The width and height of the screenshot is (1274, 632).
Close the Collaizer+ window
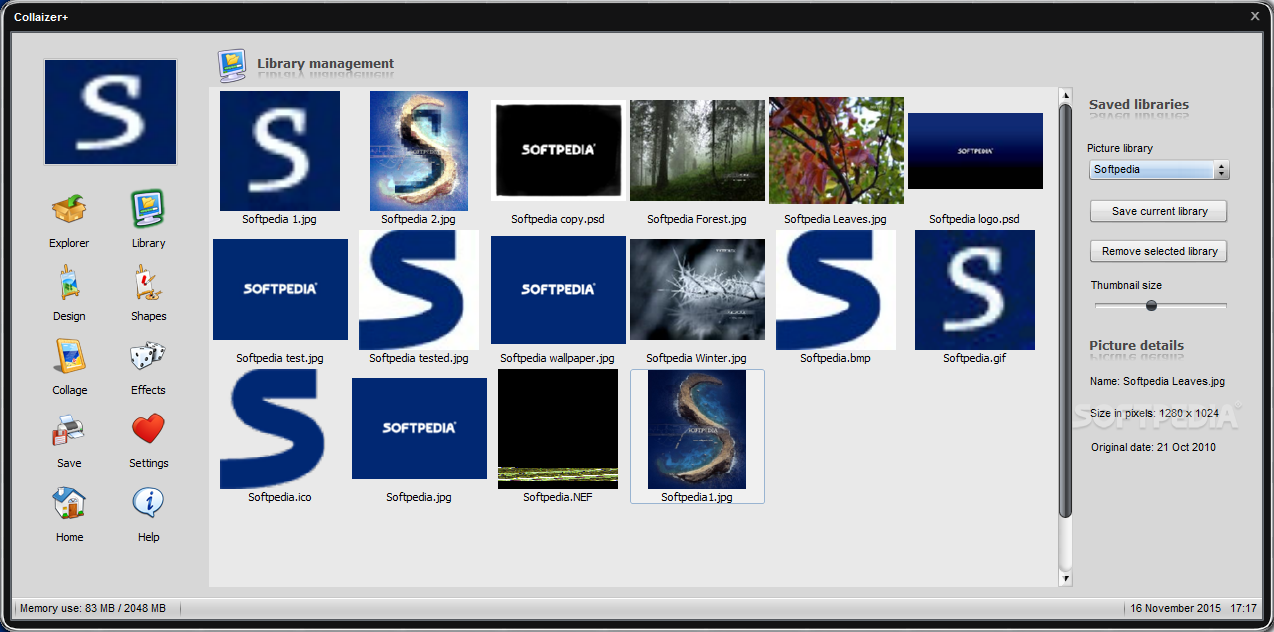pyautogui.click(x=1255, y=15)
